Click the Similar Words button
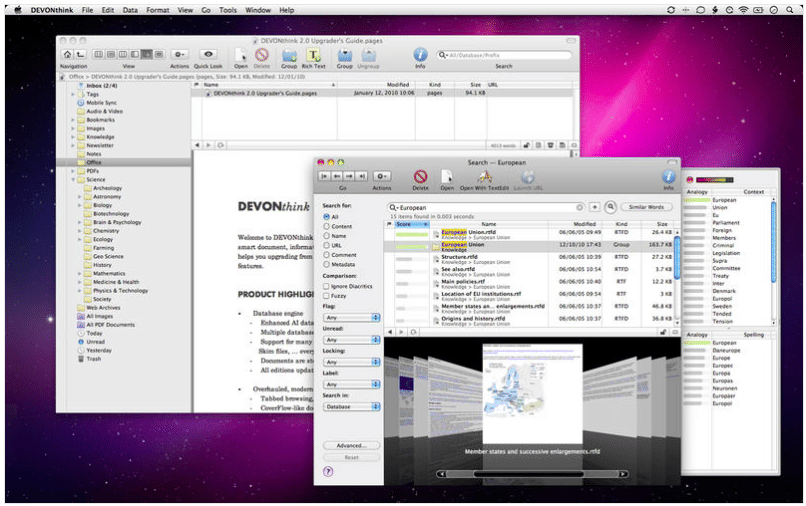Viewport: 806px width, 506px height. click(647, 207)
